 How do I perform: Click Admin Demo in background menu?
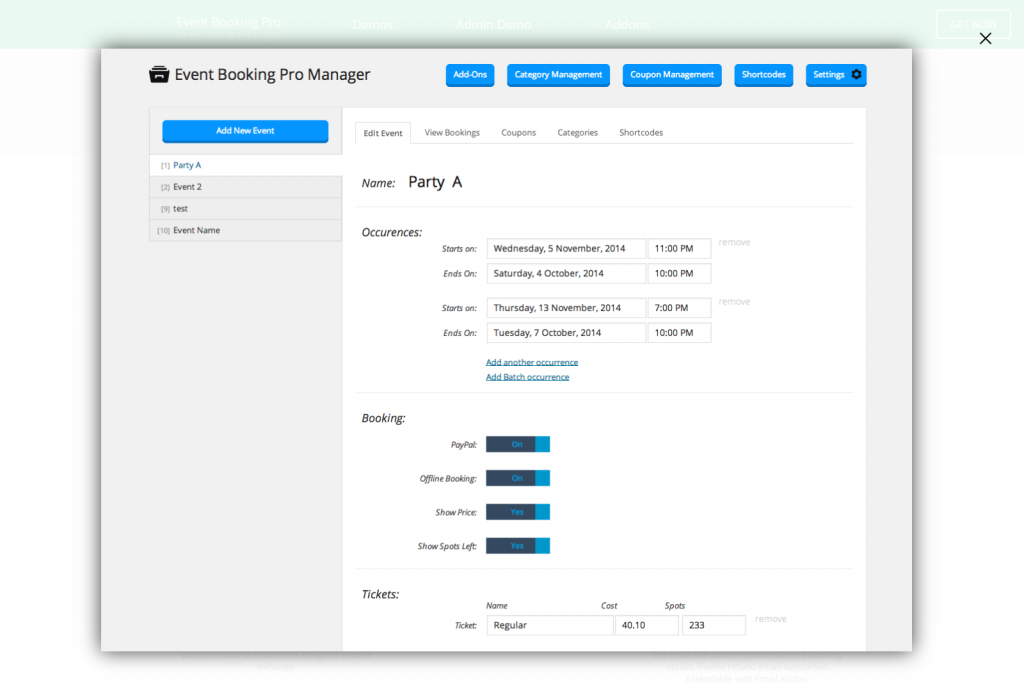494,25
